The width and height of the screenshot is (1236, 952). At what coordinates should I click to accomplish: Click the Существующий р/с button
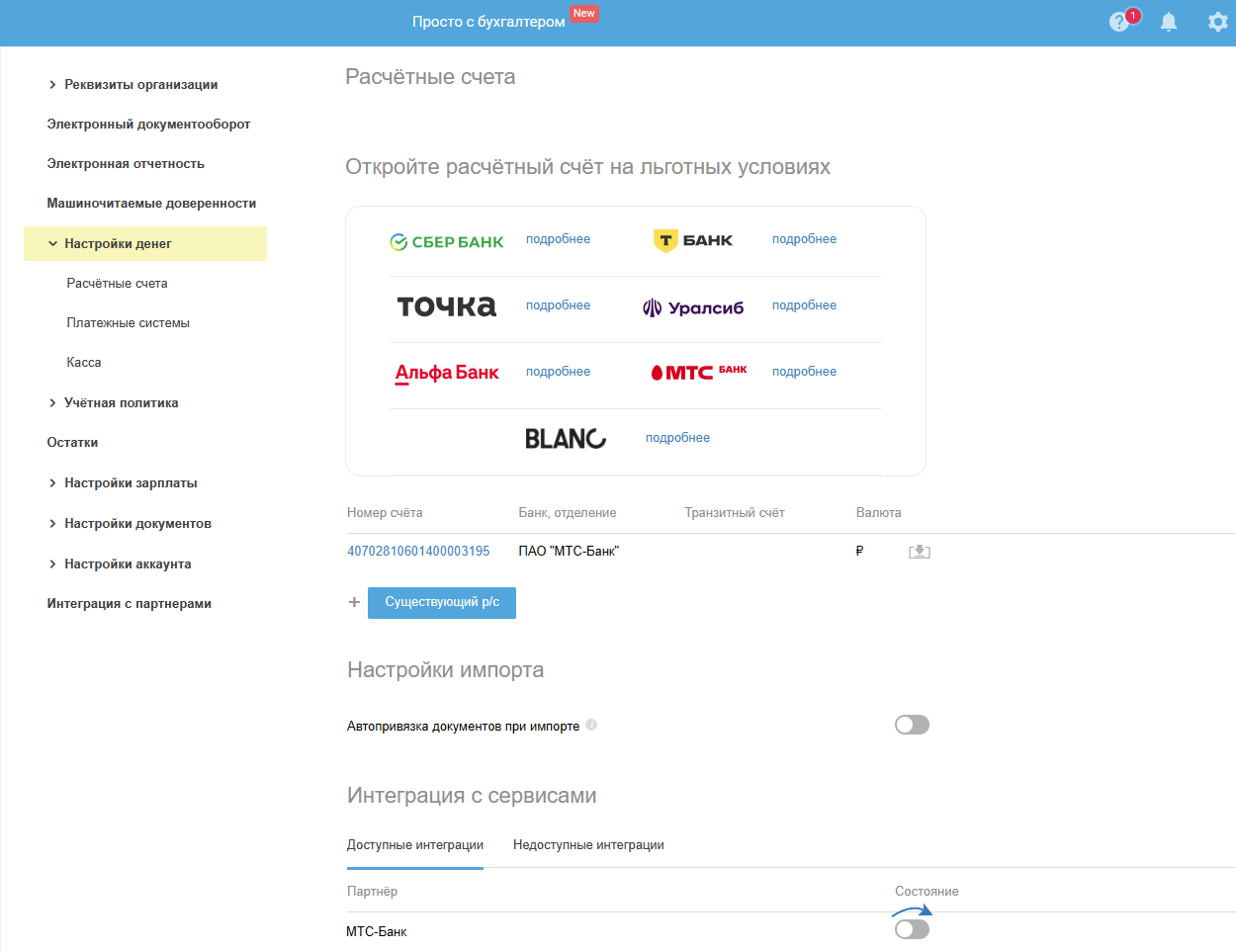pyautogui.click(x=442, y=602)
